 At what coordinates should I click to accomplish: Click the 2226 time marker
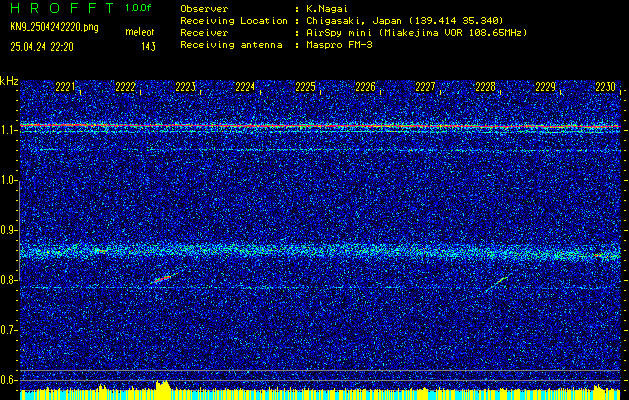pyautogui.click(x=365, y=87)
